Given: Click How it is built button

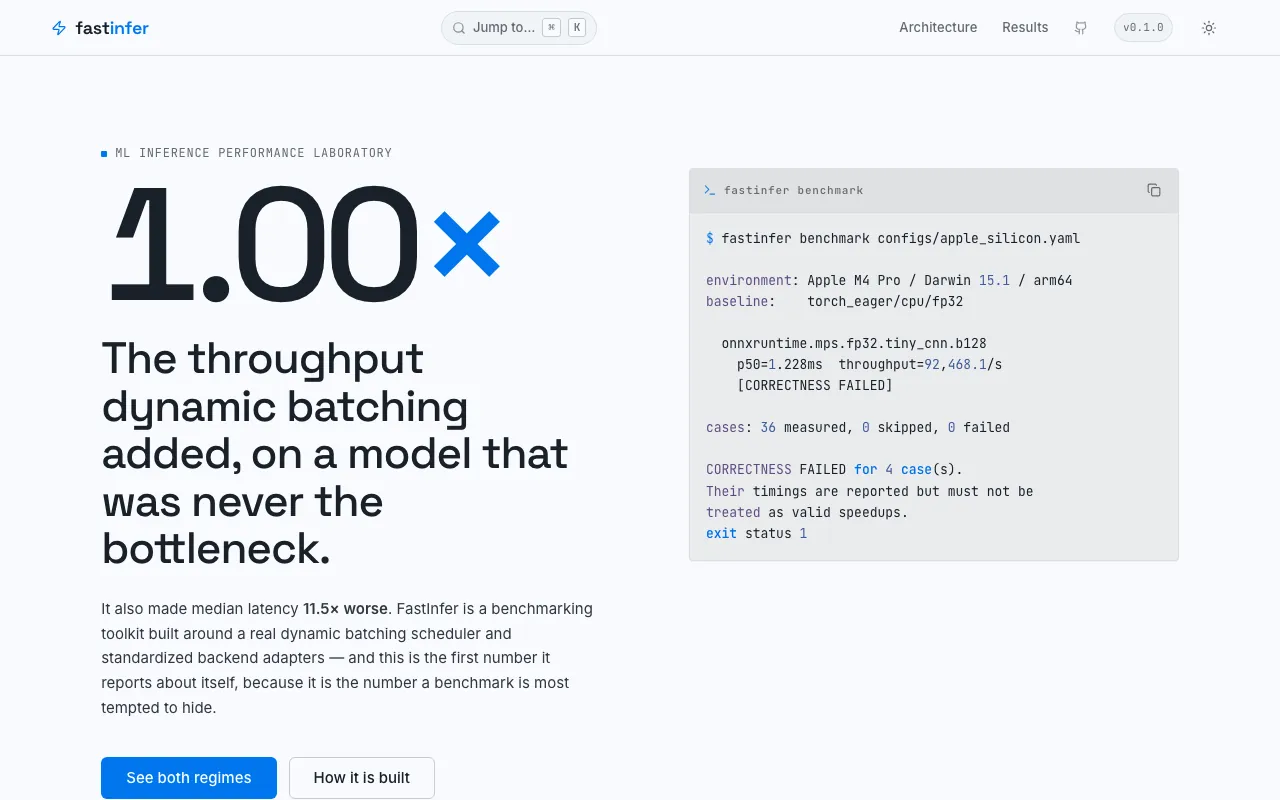Looking at the screenshot, I should pyautogui.click(x=362, y=778).
